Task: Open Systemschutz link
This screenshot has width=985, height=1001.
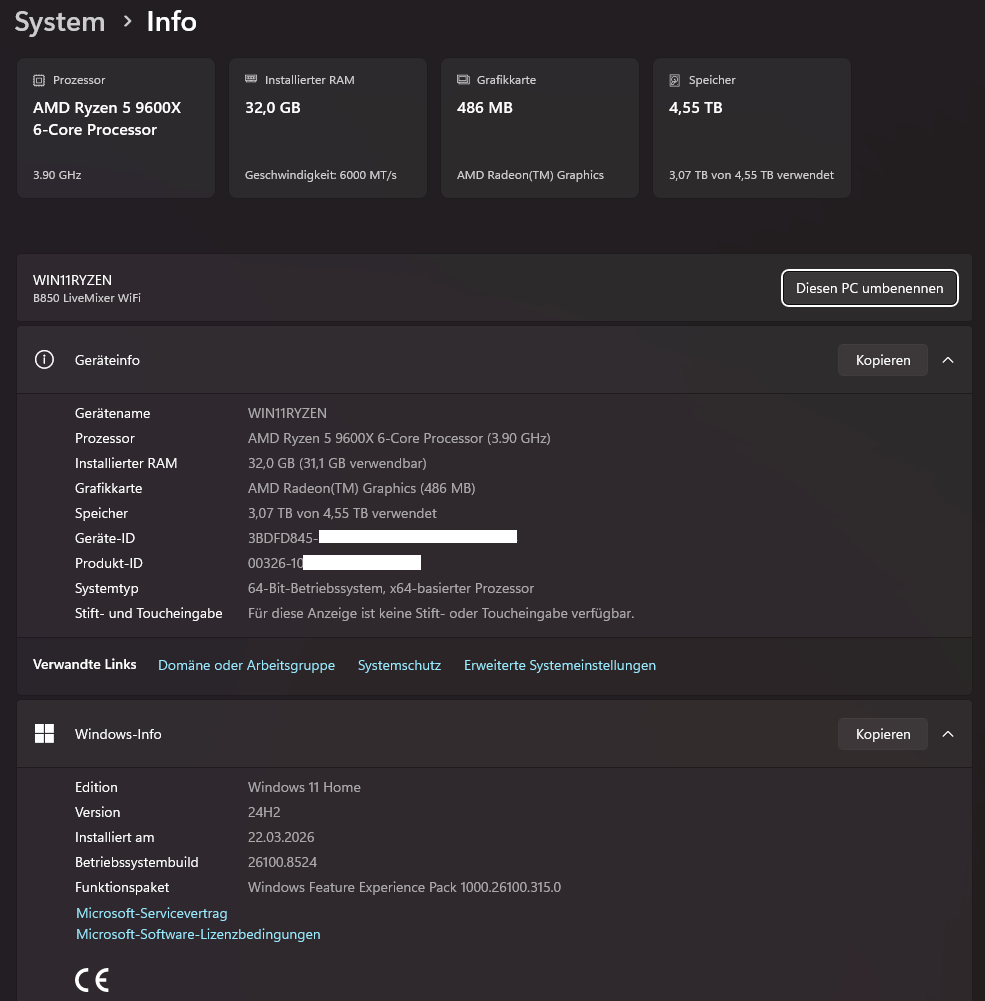Action: coord(399,665)
